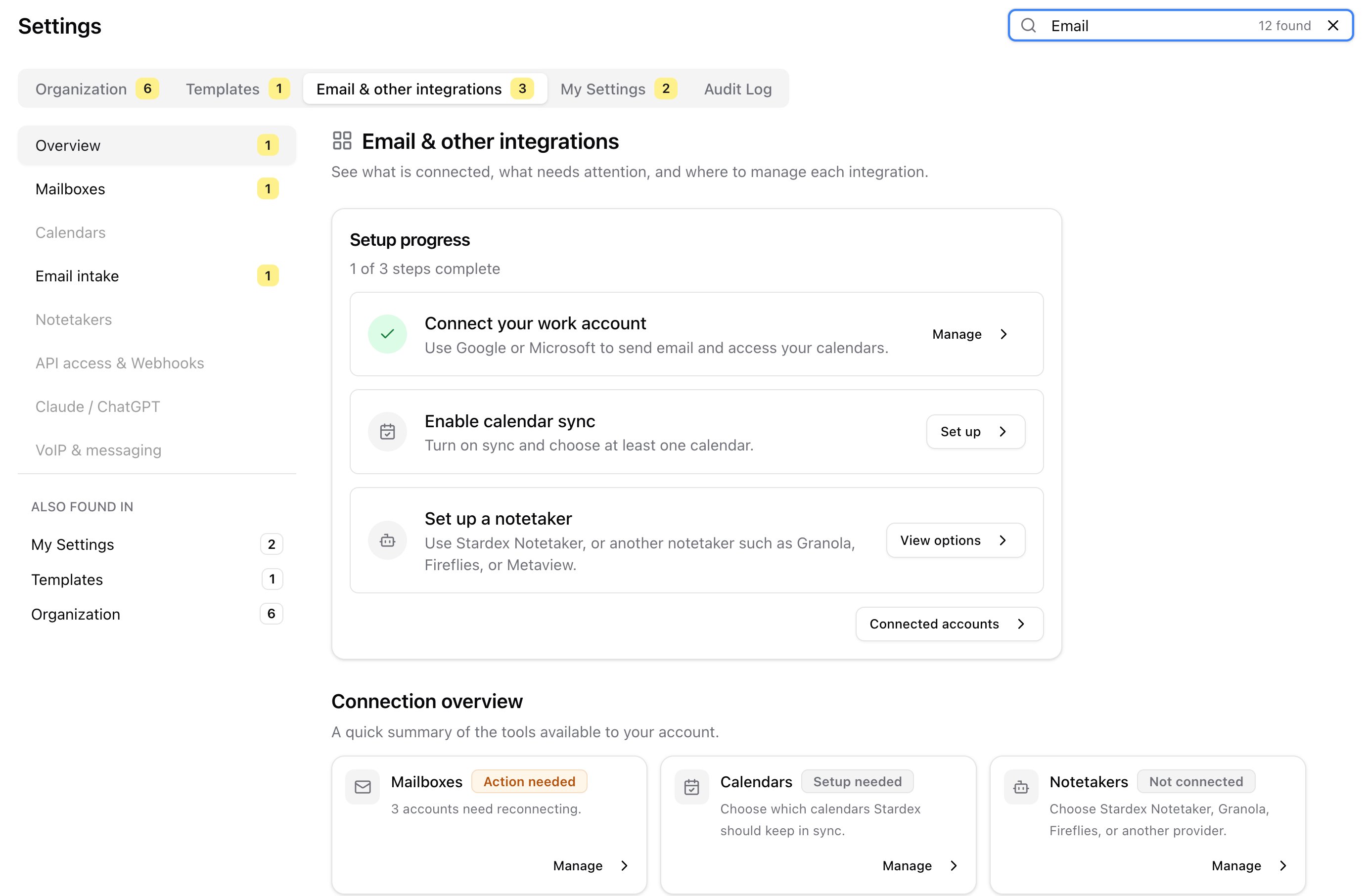
Task: Jump to My Settings under Also Found In
Action: pyautogui.click(x=157, y=544)
